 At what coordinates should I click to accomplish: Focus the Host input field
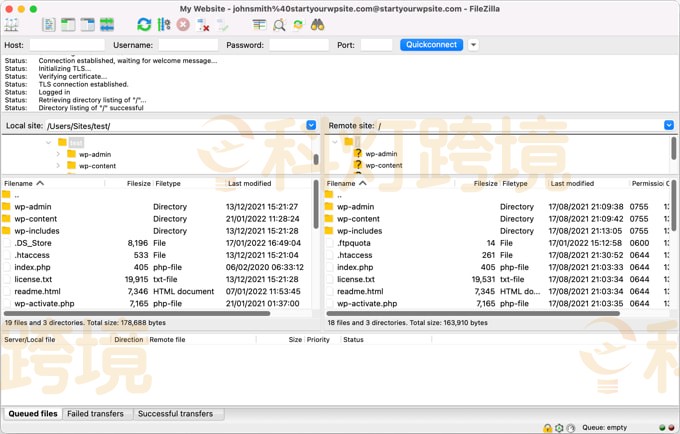pos(67,45)
